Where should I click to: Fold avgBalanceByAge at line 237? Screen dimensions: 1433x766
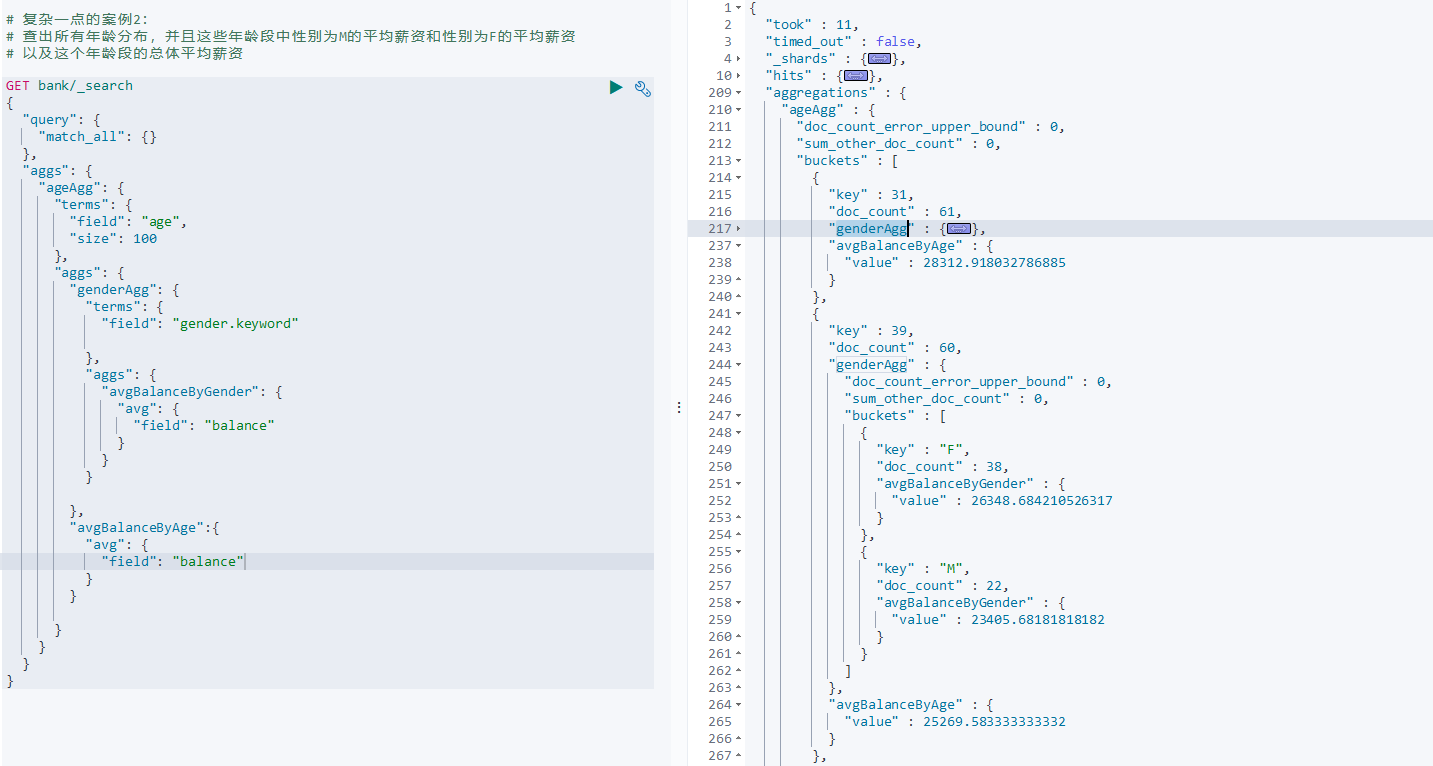click(x=739, y=246)
